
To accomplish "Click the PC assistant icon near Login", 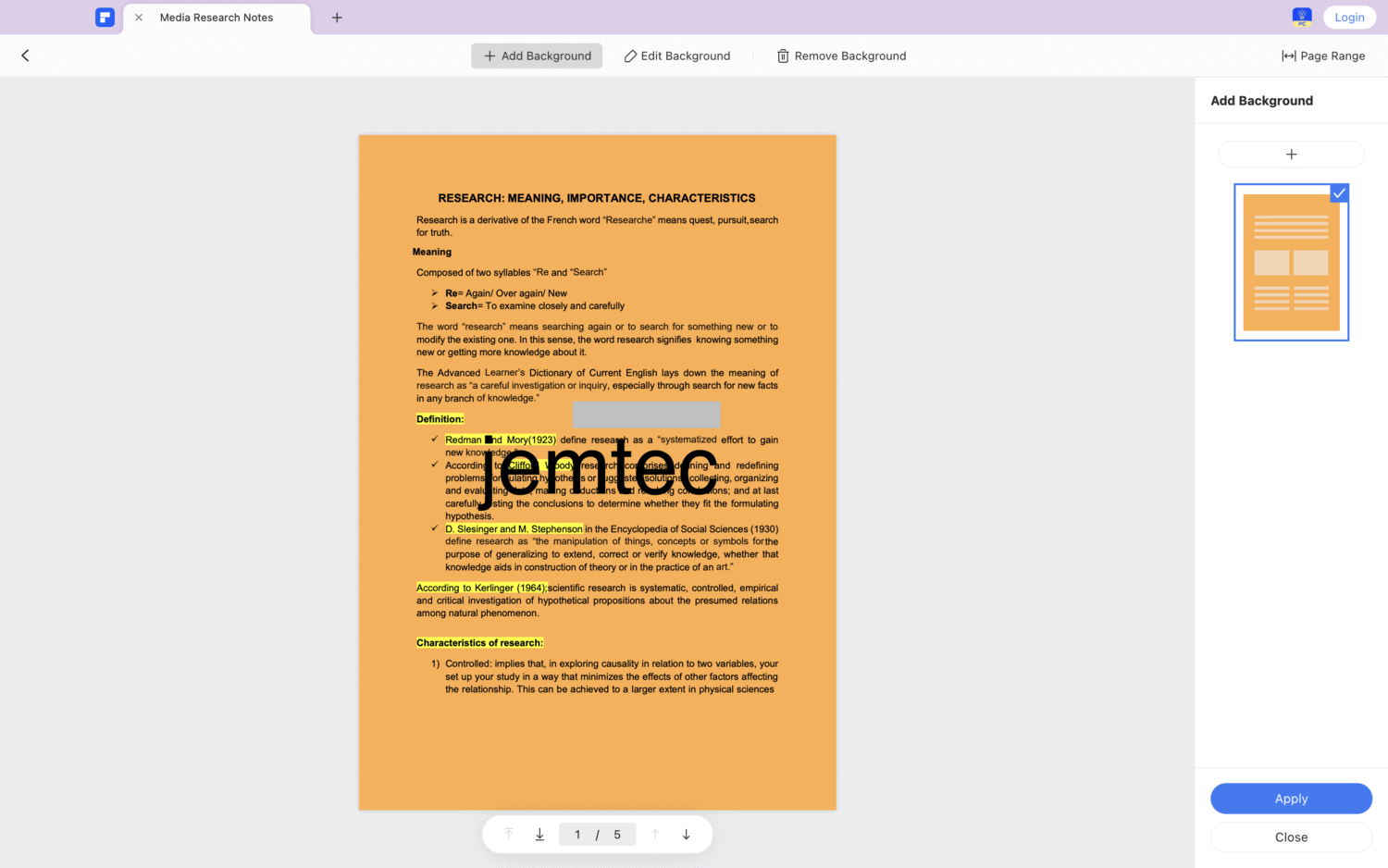I will (x=1302, y=17).
